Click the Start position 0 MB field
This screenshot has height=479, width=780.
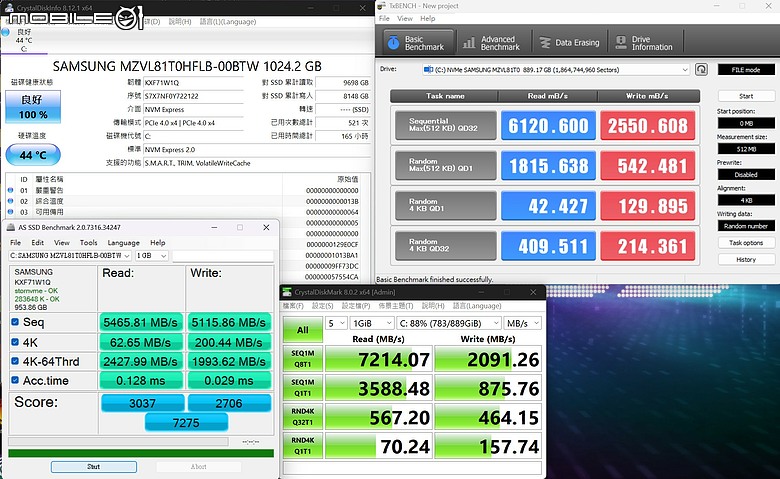pyautogui.click(x=746, y=123)
